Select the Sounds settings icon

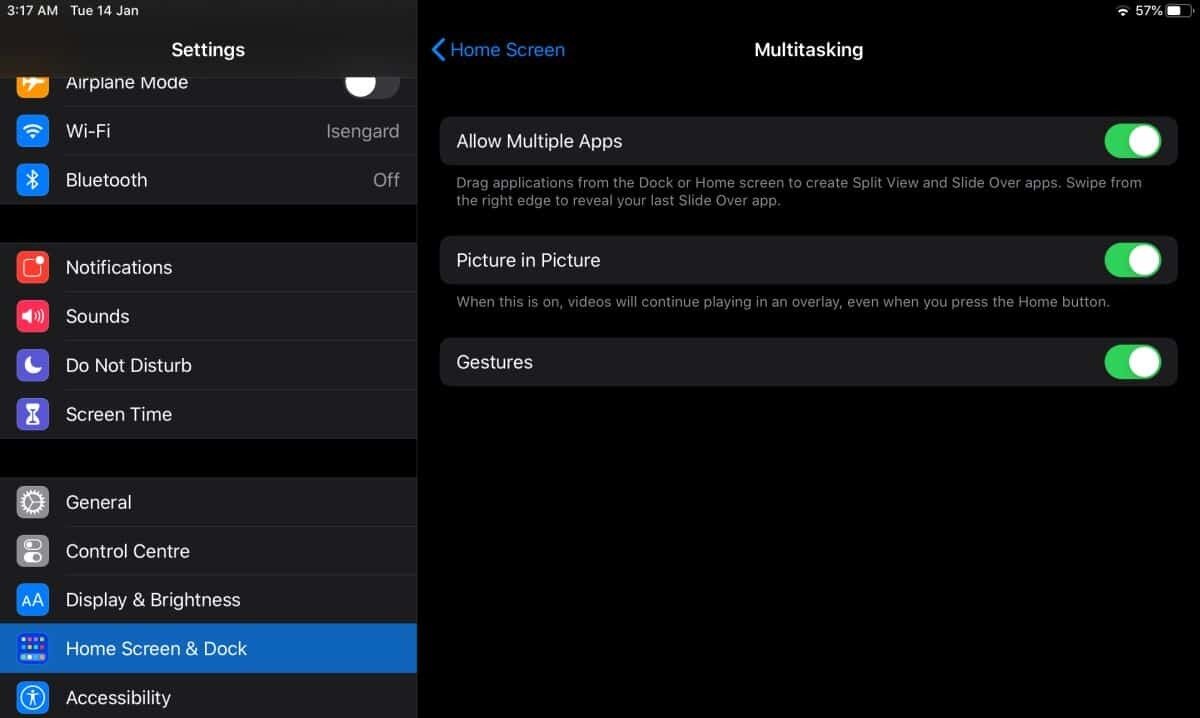(x=32, y=316)
